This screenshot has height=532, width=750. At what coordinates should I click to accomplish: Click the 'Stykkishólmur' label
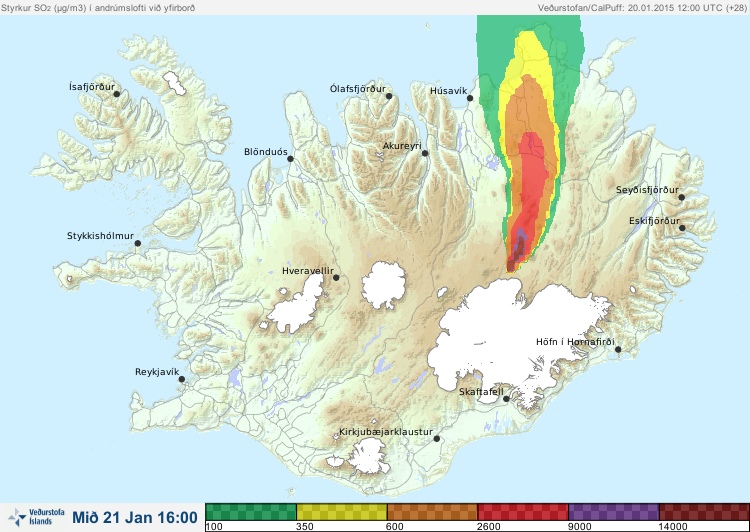click(100, 236)
